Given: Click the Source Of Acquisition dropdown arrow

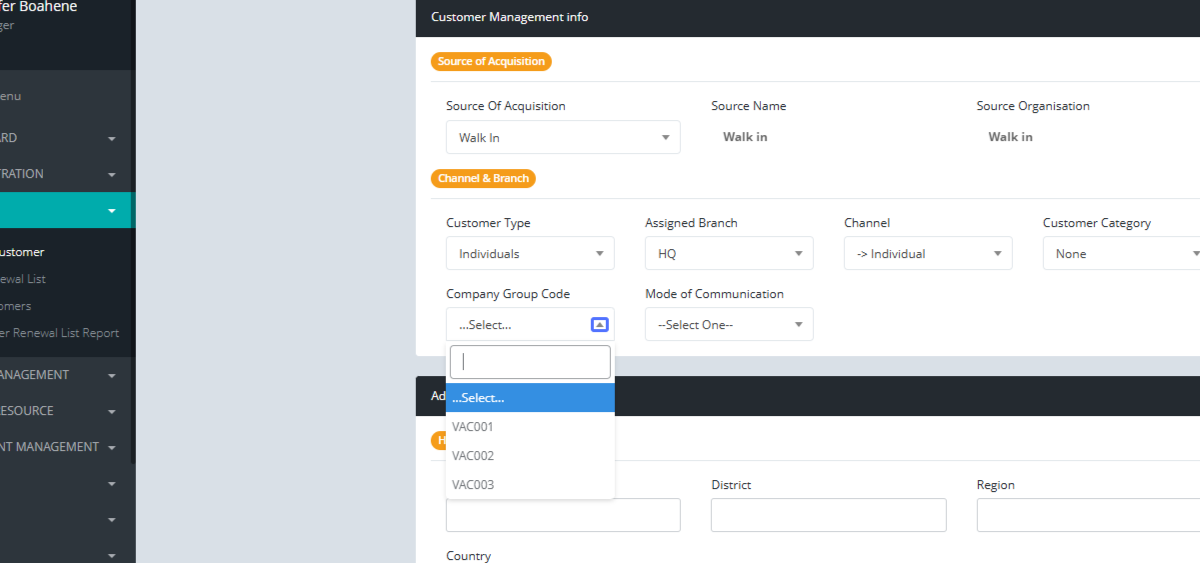Looking at the screenshot, I should coord(666,138).
